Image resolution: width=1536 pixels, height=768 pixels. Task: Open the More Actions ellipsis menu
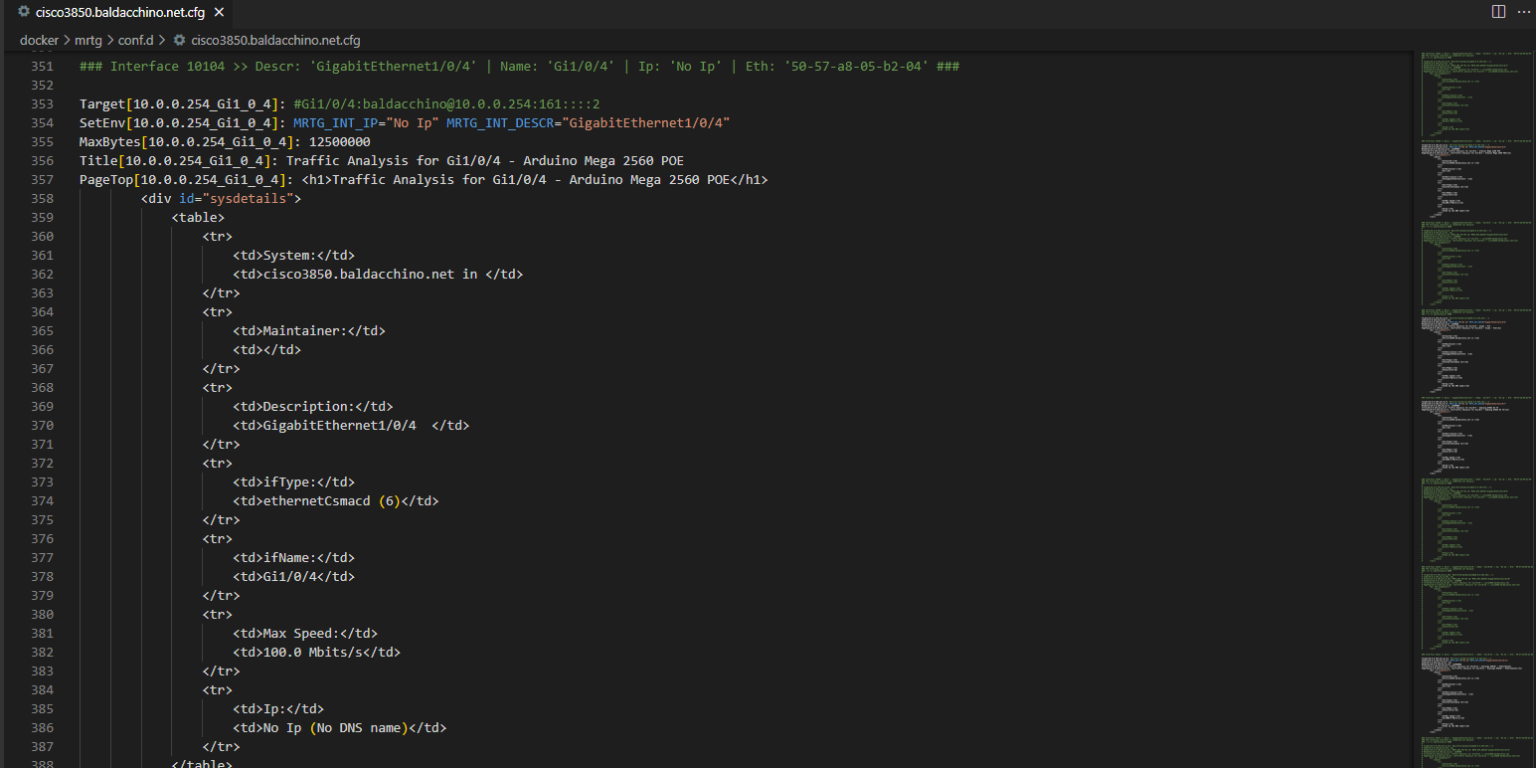(x=1524, y=11)
